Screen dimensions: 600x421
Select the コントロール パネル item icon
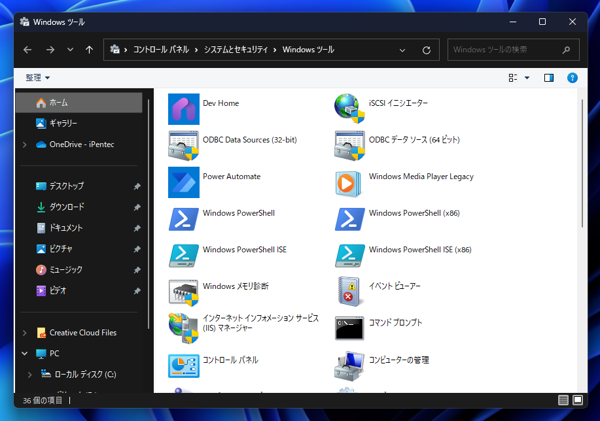pos(184,366)
